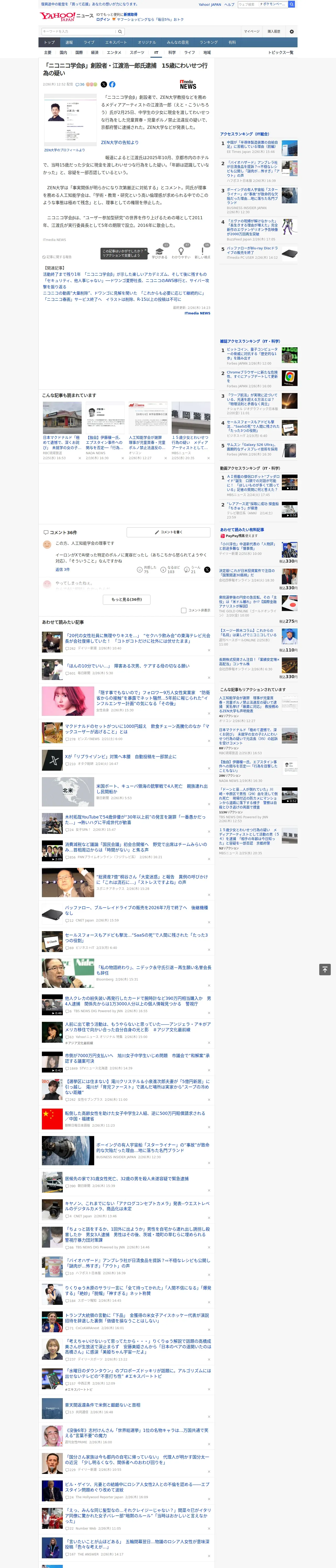Open マクドナルドのセットがついに1000円超え article
The image size is (336, 1568).
tap(137, 728)
